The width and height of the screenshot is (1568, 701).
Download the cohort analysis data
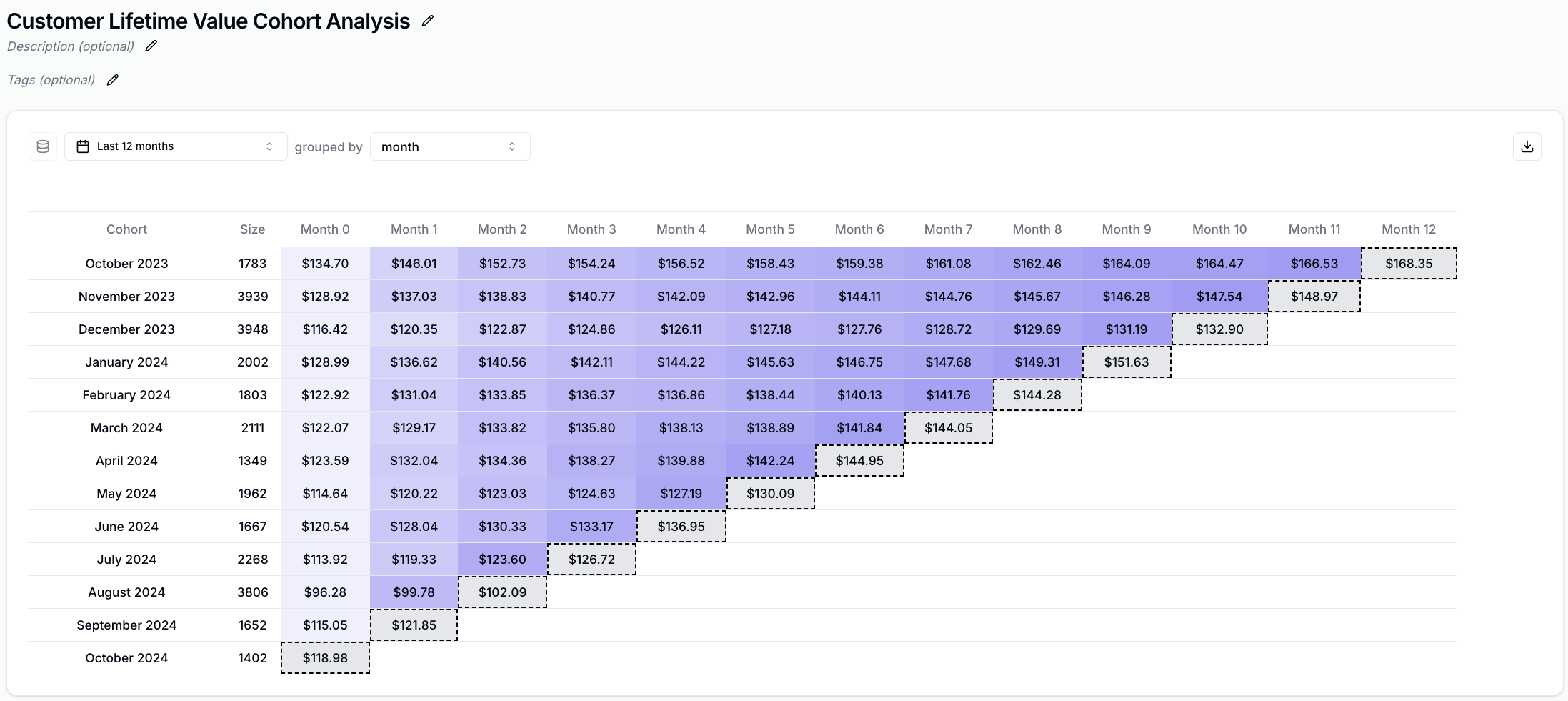coord(1527,146)
